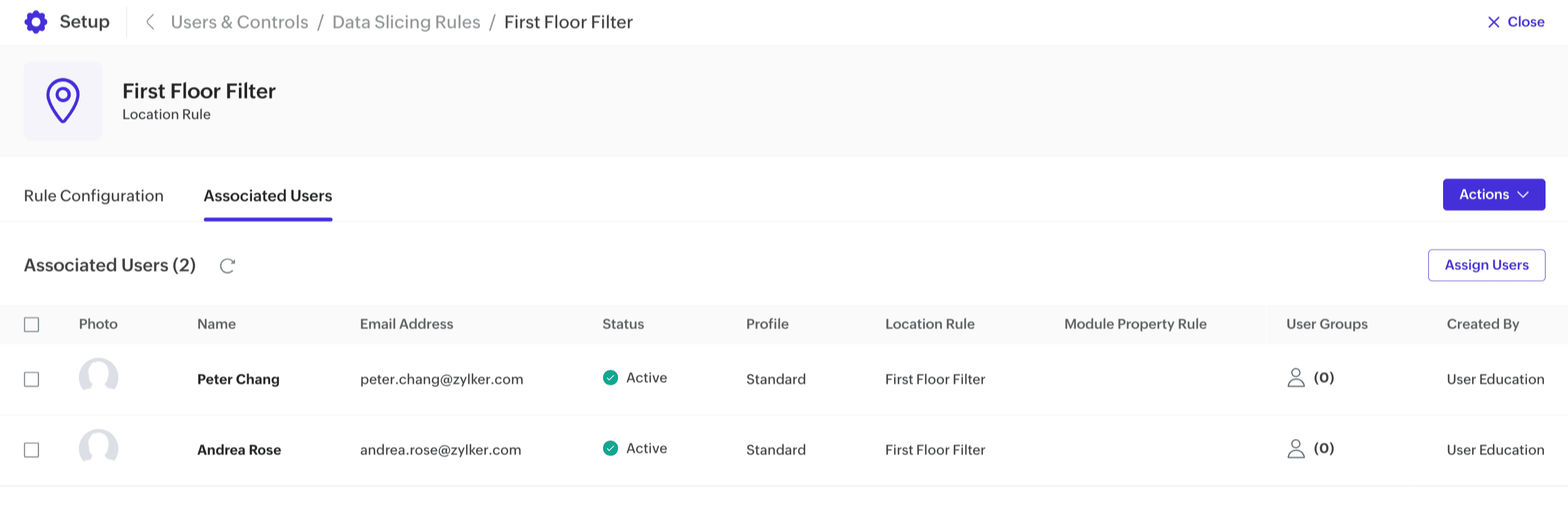
Task: Click the Status column header
Action: pos(623,324)
